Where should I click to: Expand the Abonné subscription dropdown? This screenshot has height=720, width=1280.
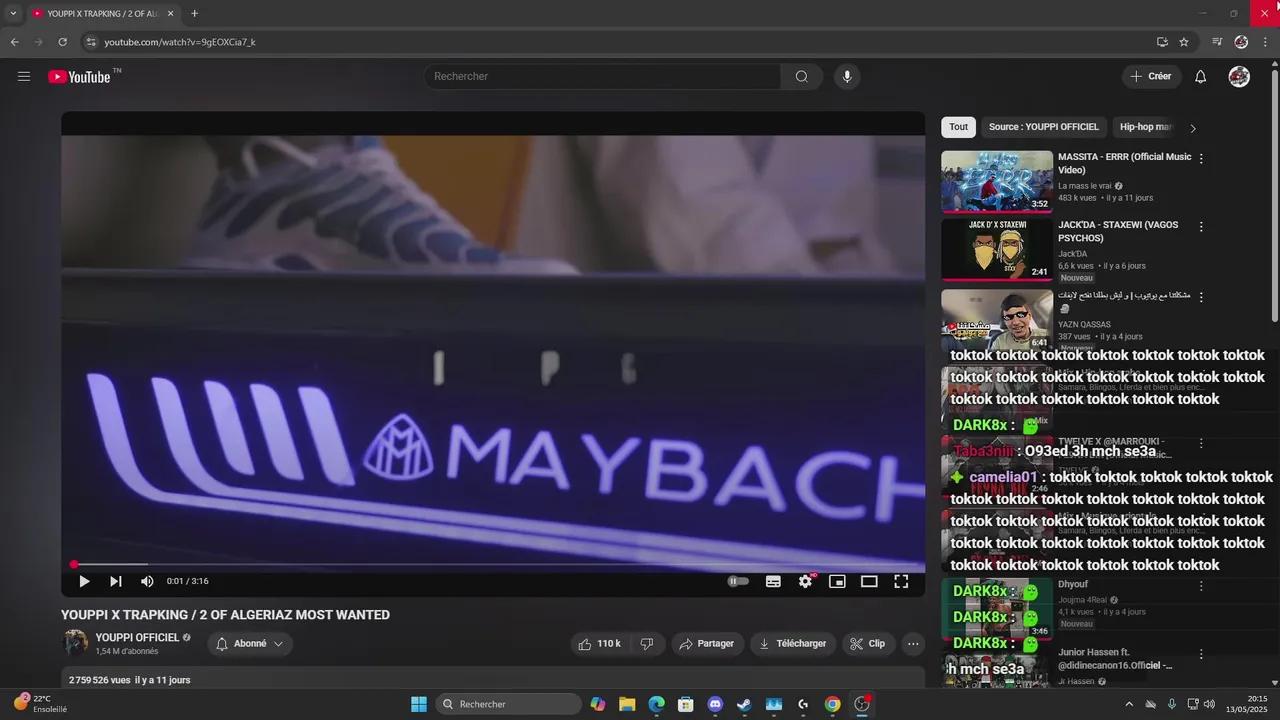(250, 644)
